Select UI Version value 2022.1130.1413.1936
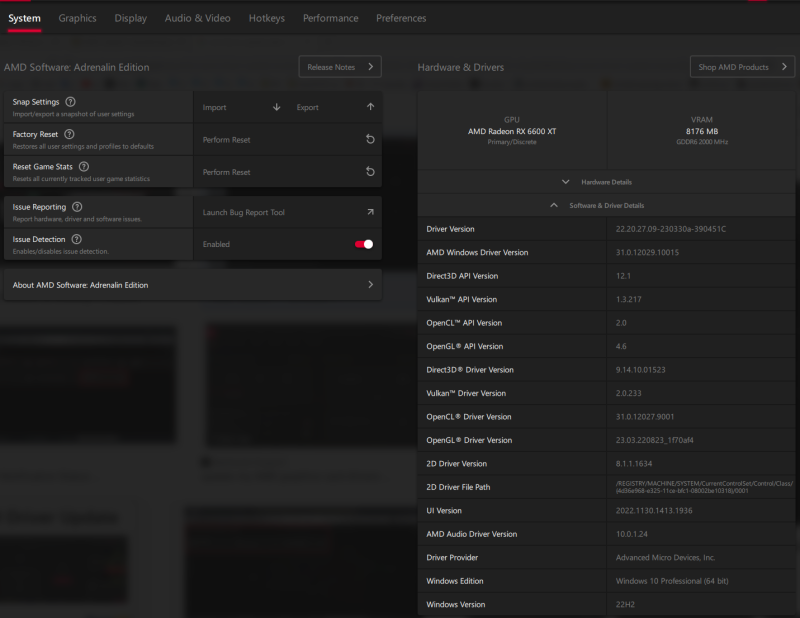Screen dimensions: 800x618 click(654, 511)
